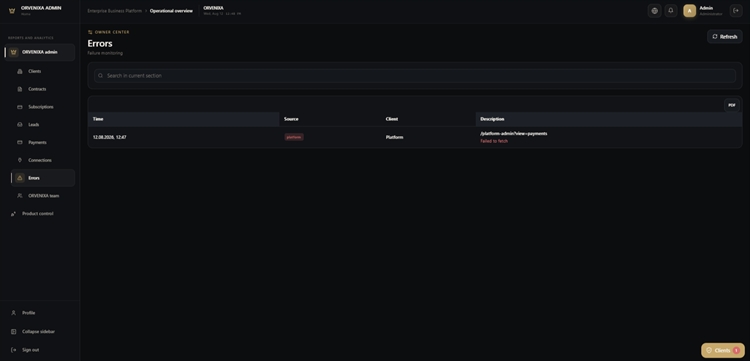Screen dimensions: 750x361
Task: Sort by the Time column header
Action: pos(98,119)
